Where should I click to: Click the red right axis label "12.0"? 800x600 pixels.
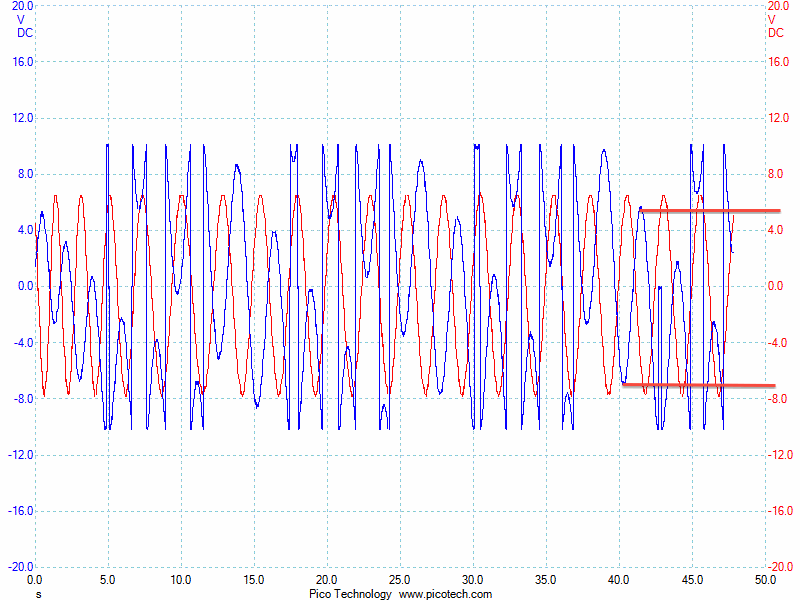[779, 118]
